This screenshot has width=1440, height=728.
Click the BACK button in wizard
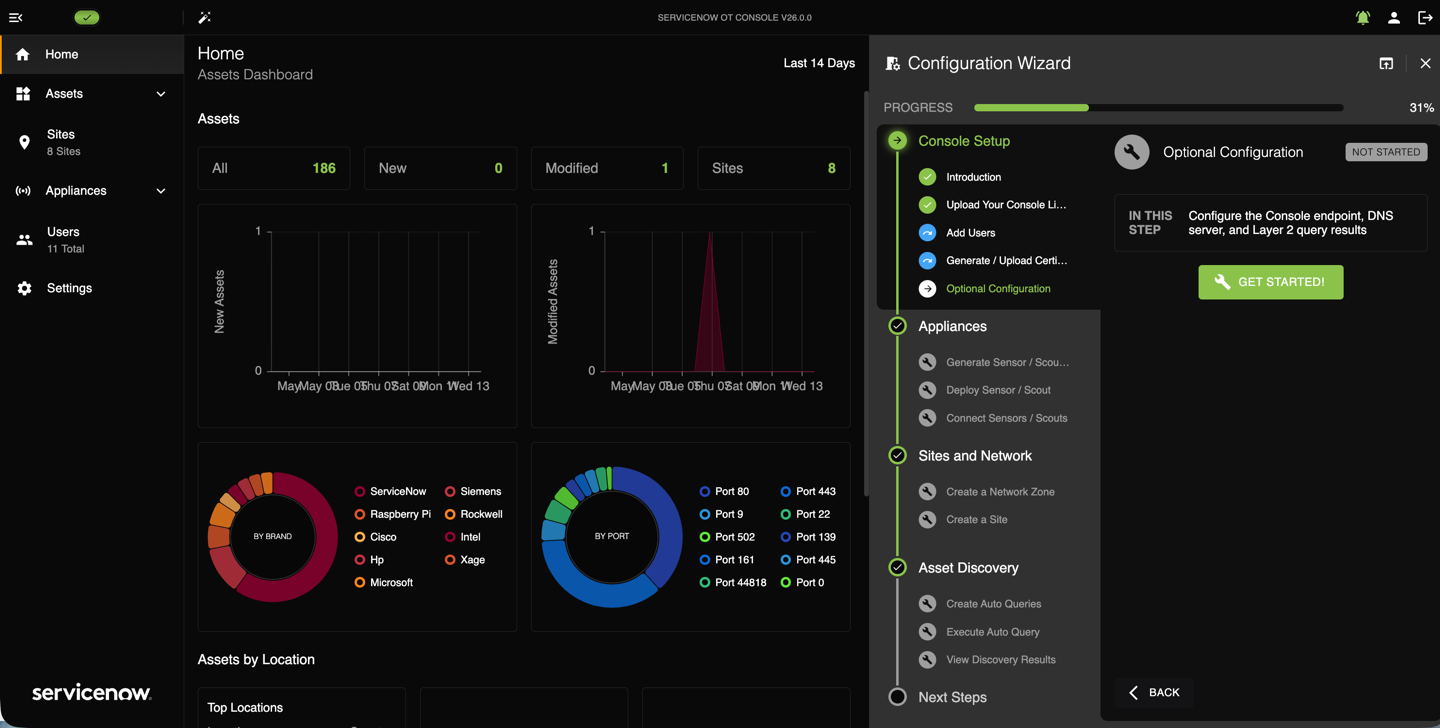click(1154, 692)
